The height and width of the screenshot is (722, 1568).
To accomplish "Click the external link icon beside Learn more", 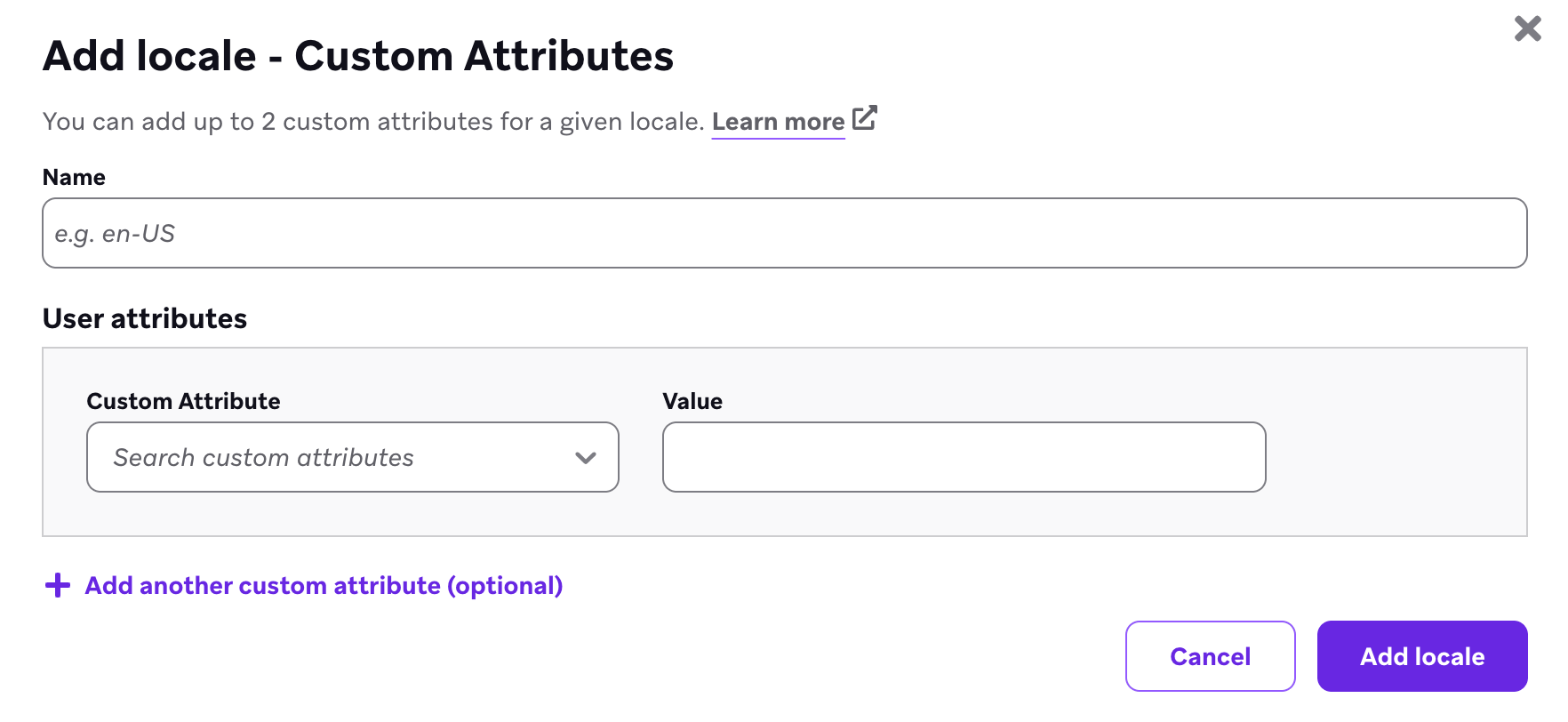I will click(864, 118).
